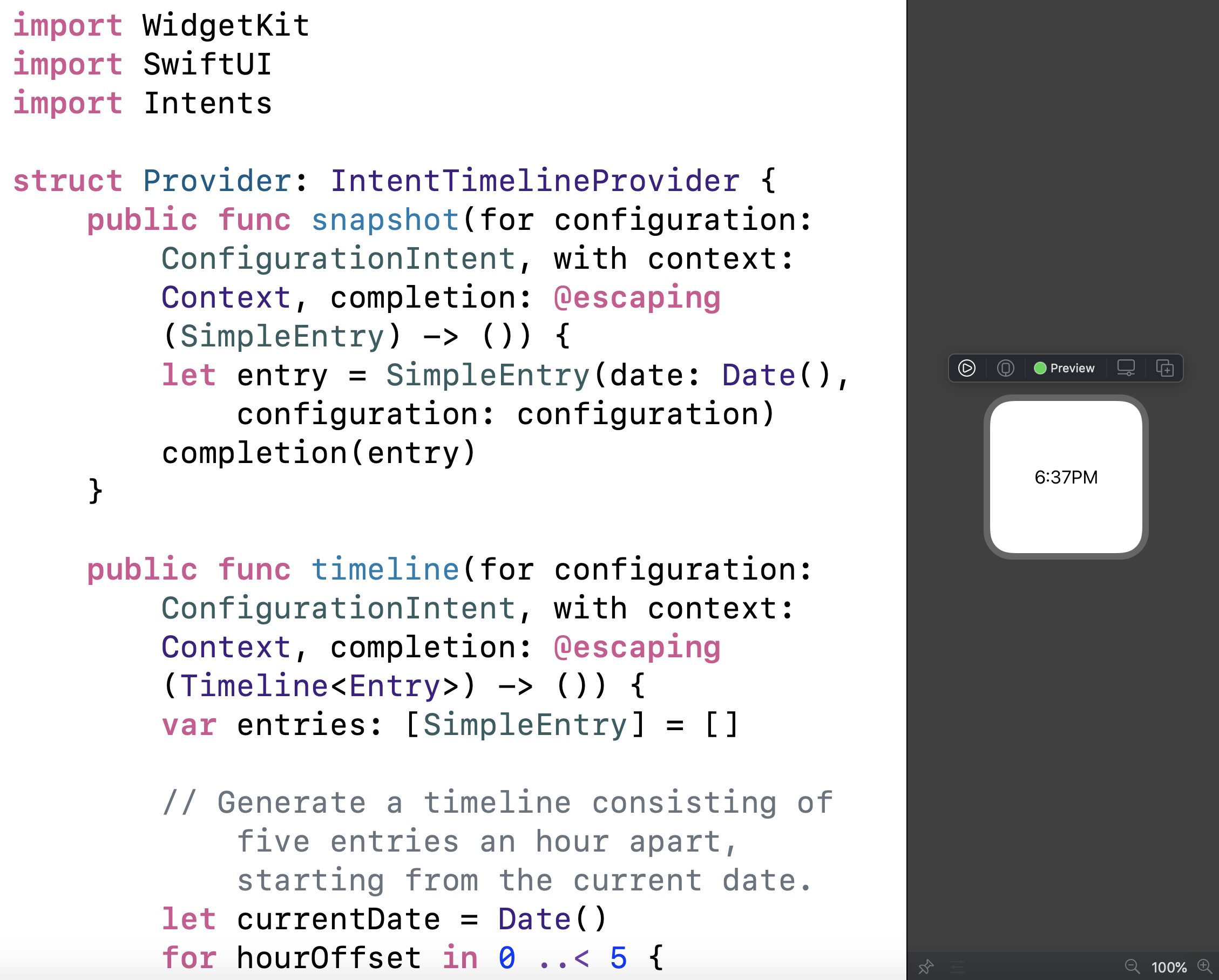This screenshot has height=980, width=1219.
Task: Select the widget preview showing 6:37PM
Action: point(1066,477)
